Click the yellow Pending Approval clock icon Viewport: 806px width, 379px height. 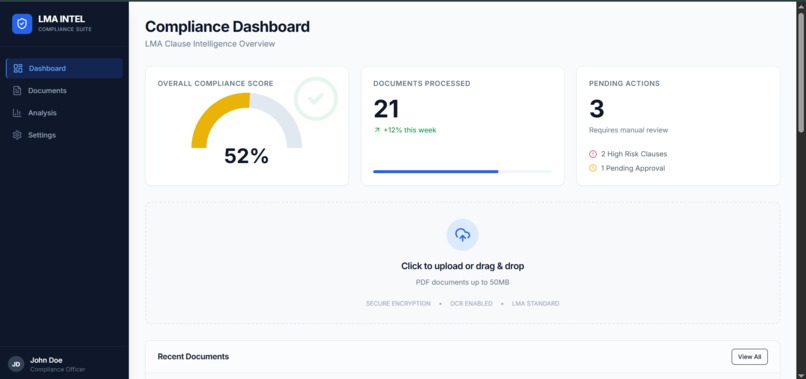coord(593,168)
